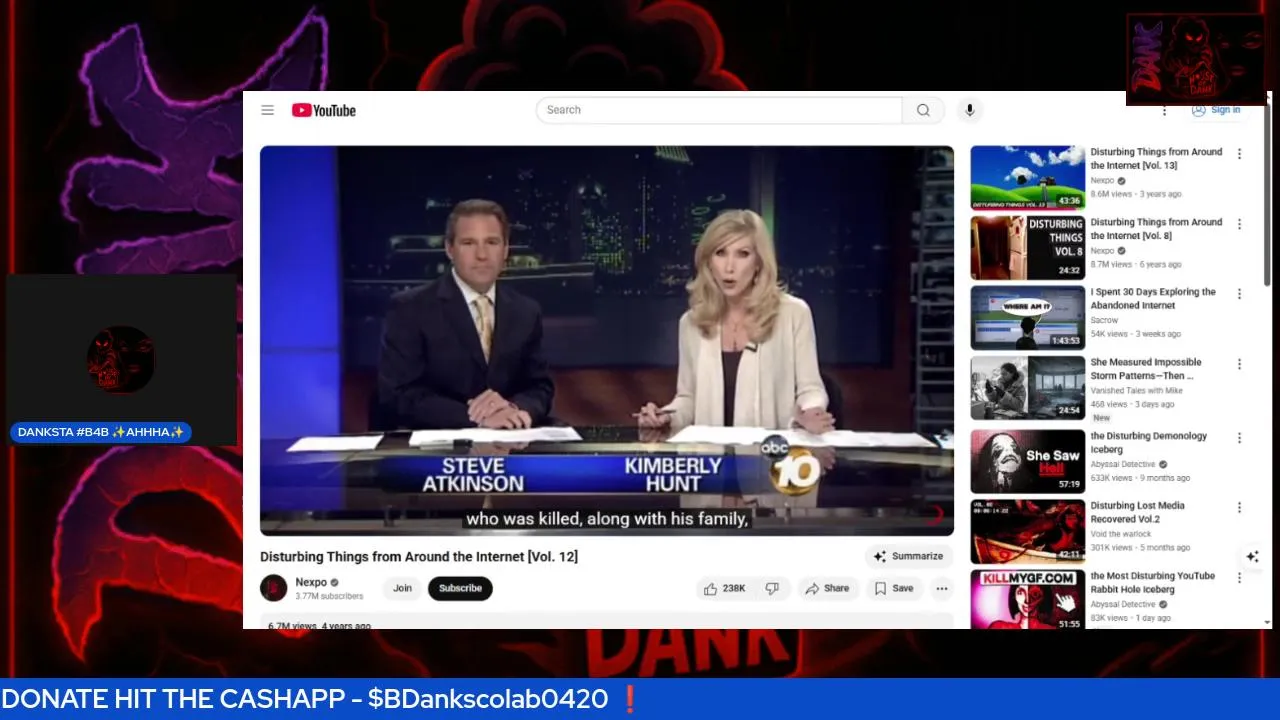Click the search magnifier button

tap(923, 110)
